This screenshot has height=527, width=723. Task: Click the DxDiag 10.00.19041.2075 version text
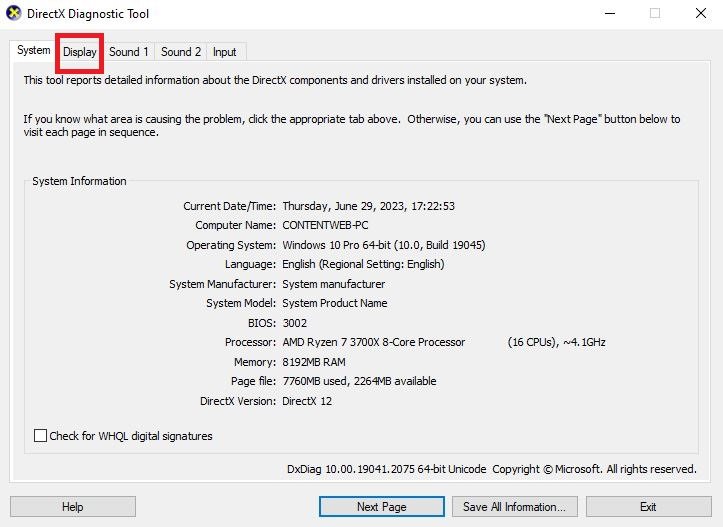(x=386, y=469)
